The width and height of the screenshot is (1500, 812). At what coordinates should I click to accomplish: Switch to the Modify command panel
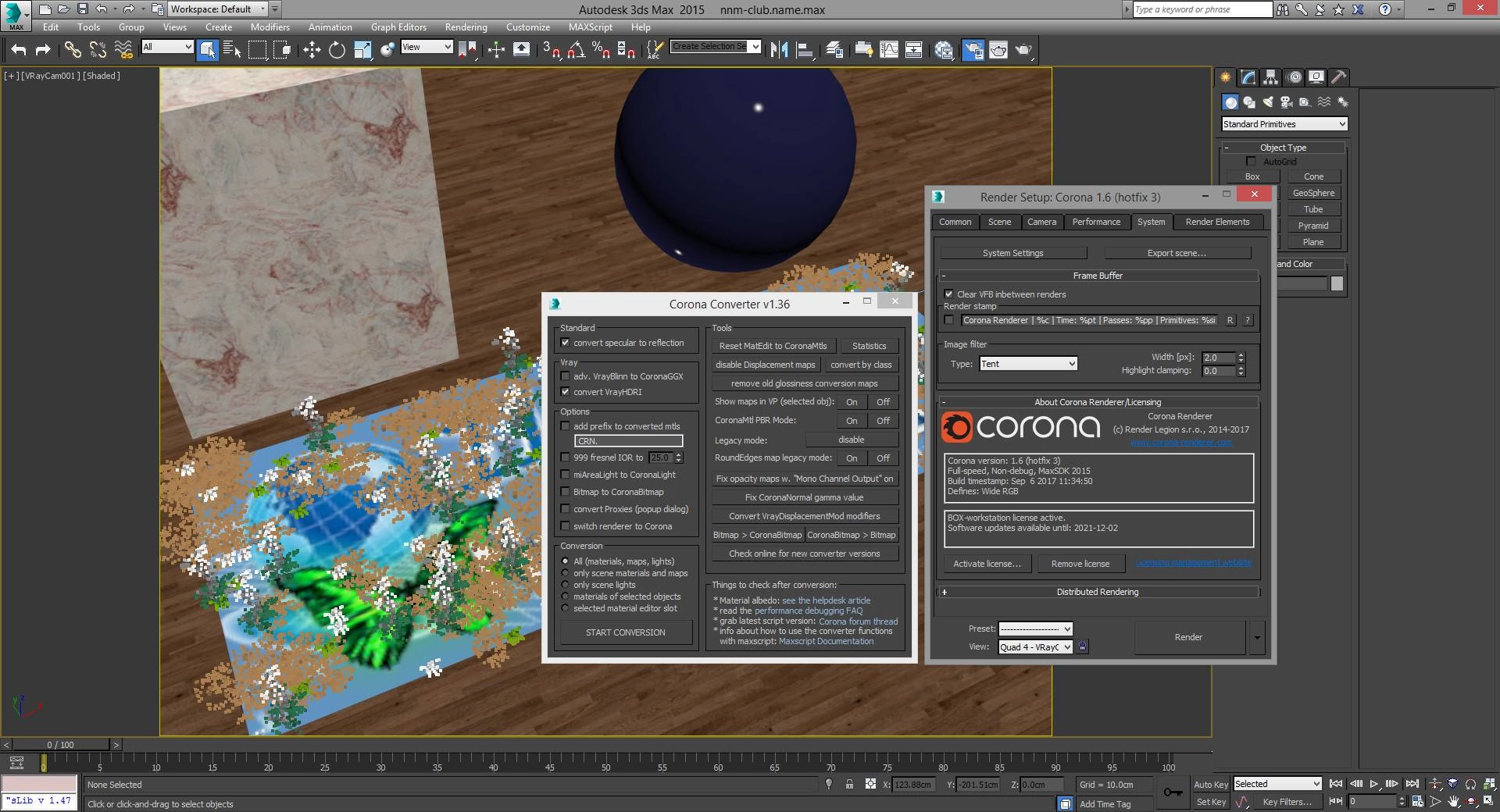[1248, 77]
